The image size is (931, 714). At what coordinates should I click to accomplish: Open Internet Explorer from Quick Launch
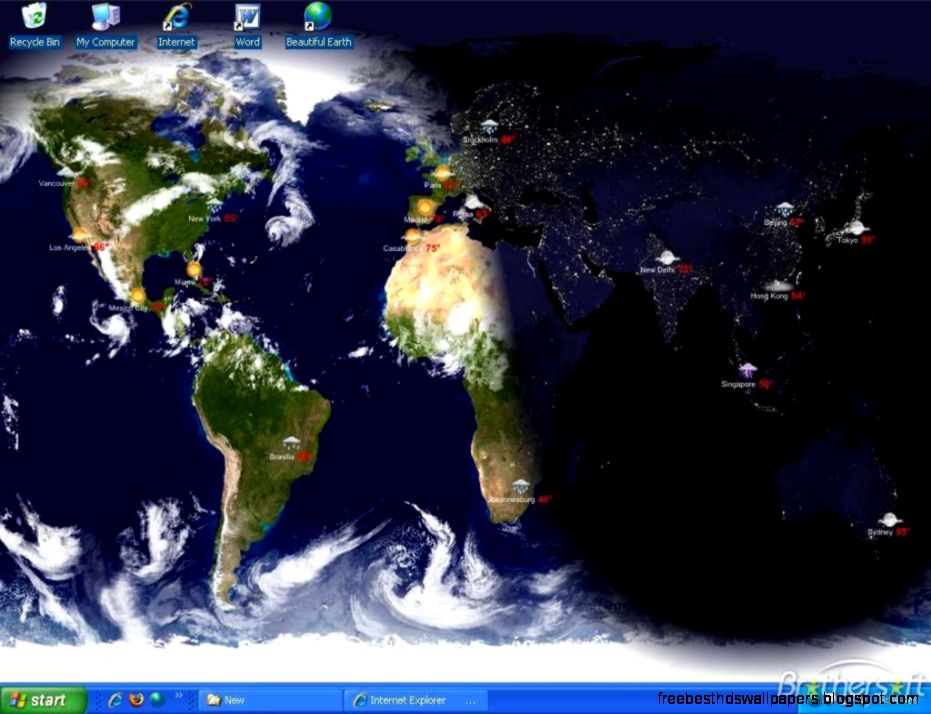click(115, 700)
